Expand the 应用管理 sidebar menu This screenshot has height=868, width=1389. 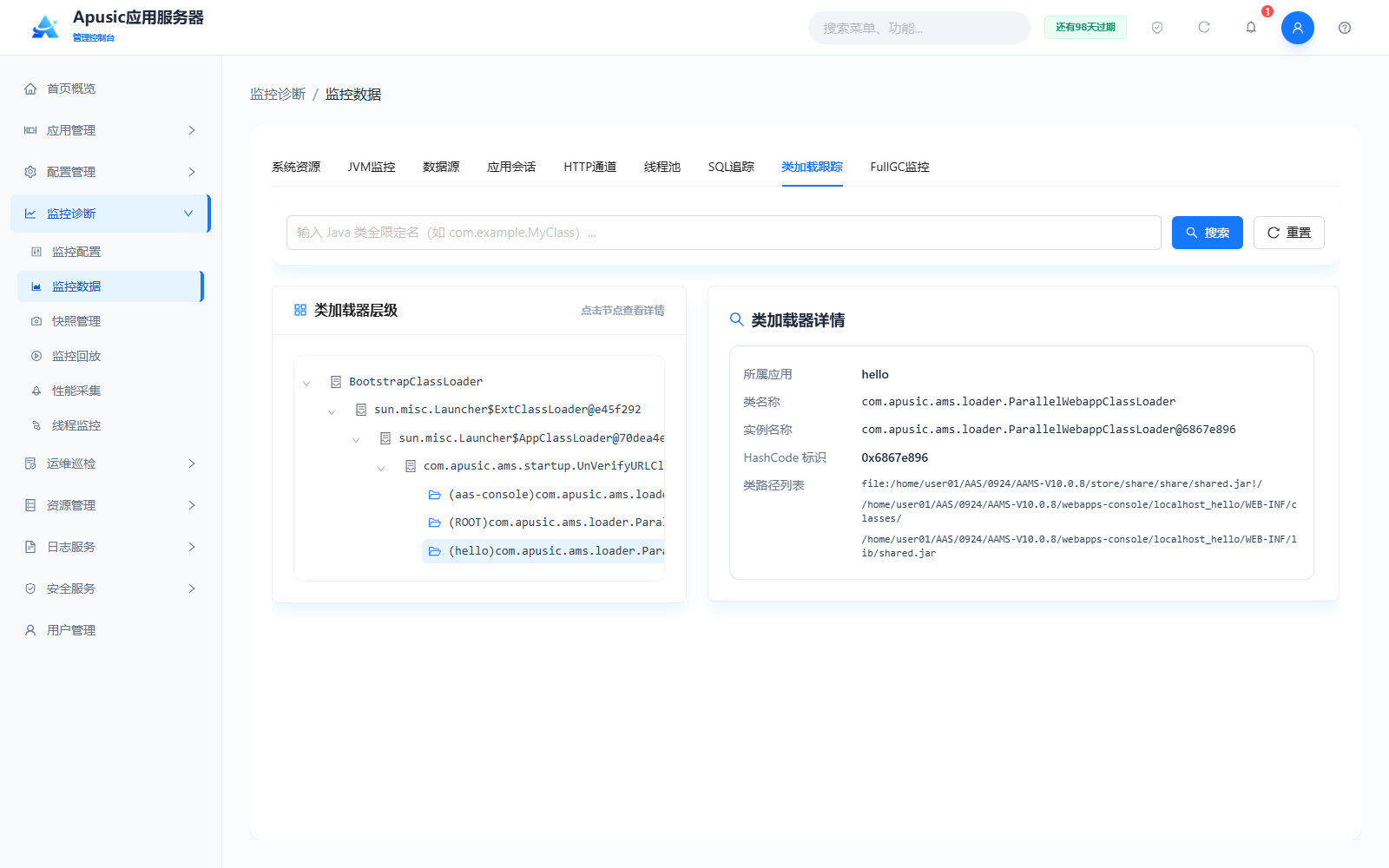click(111, 130)
